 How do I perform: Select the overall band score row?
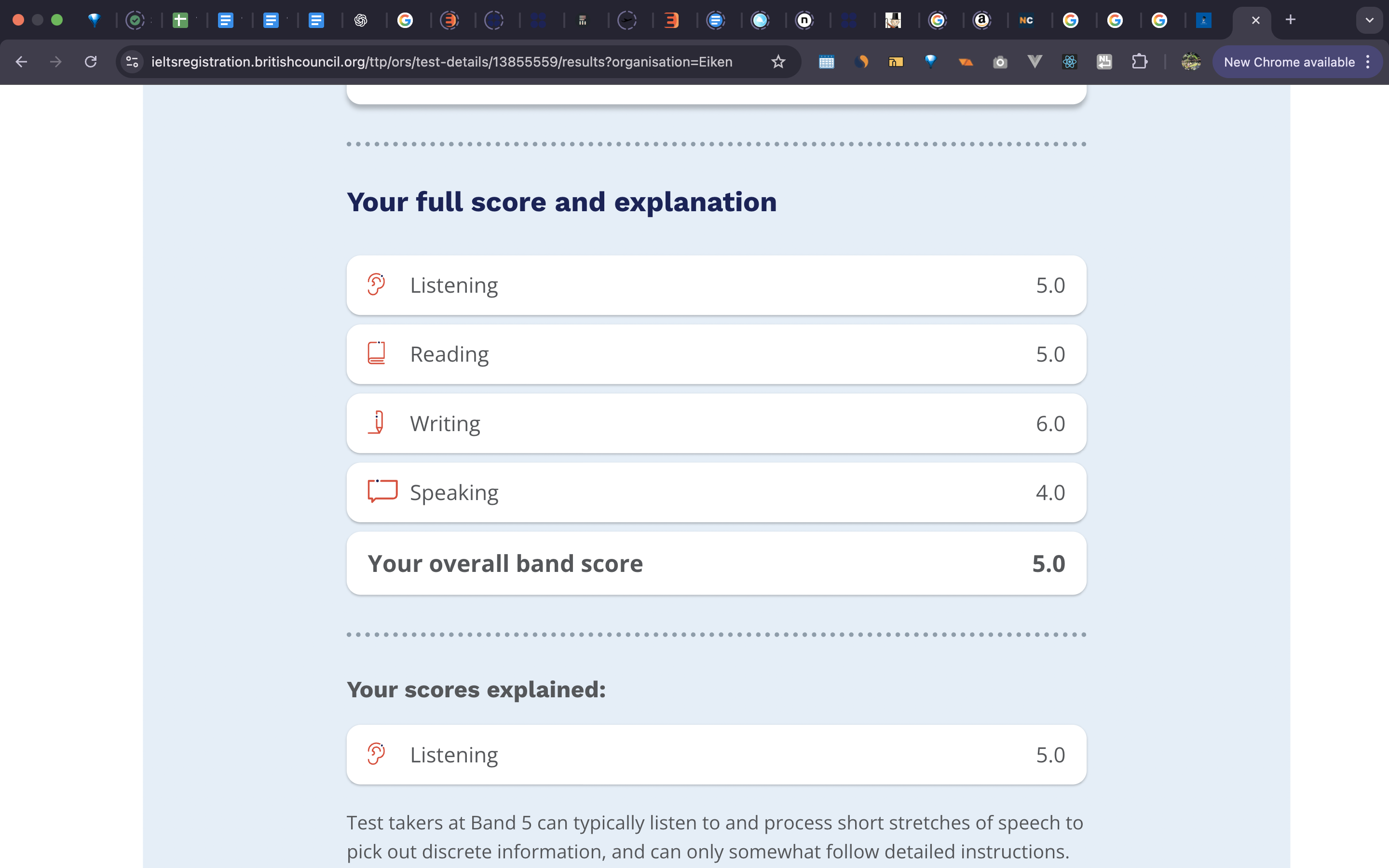coord(716,563)
